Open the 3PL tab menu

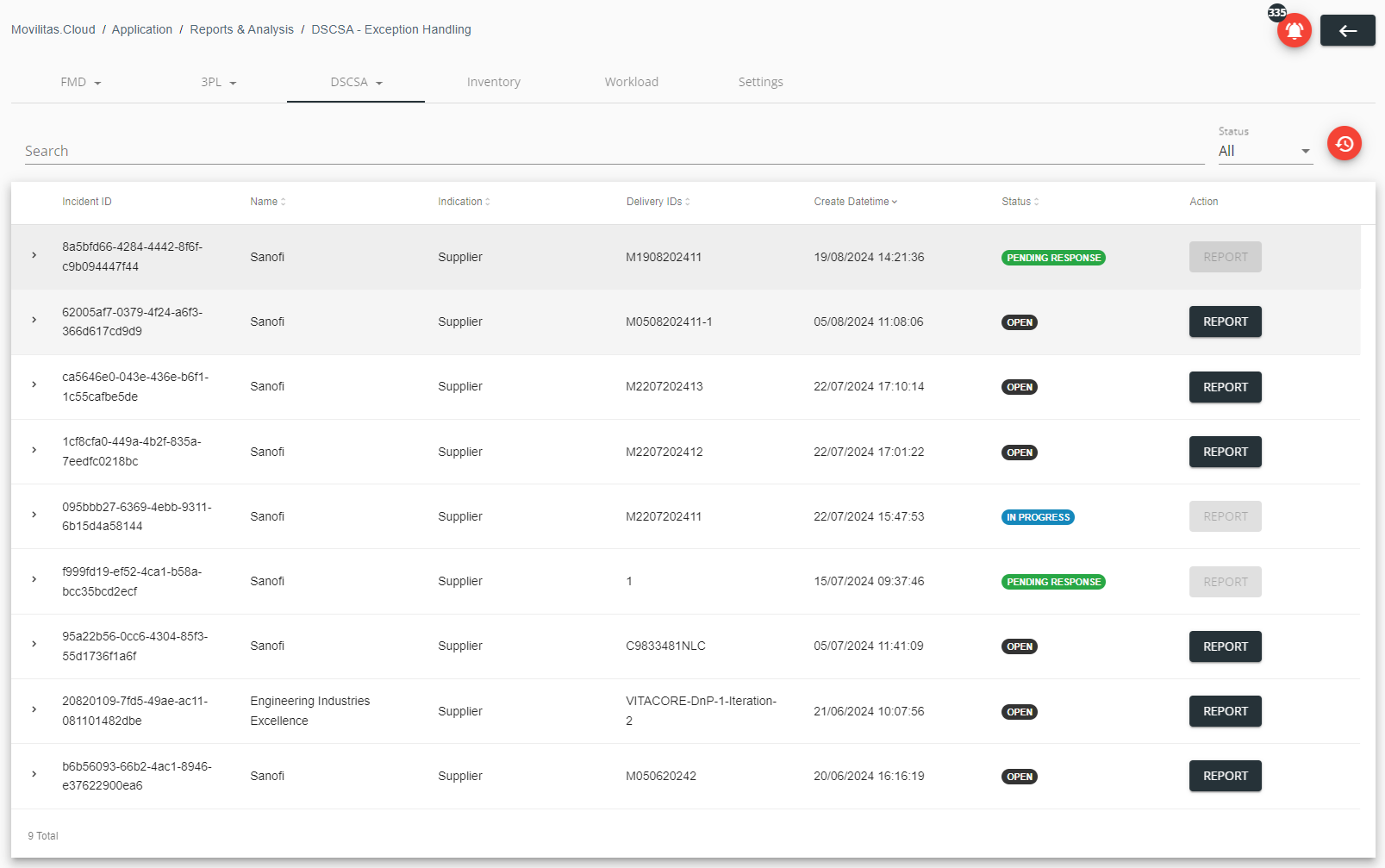[x=218, y=82]
